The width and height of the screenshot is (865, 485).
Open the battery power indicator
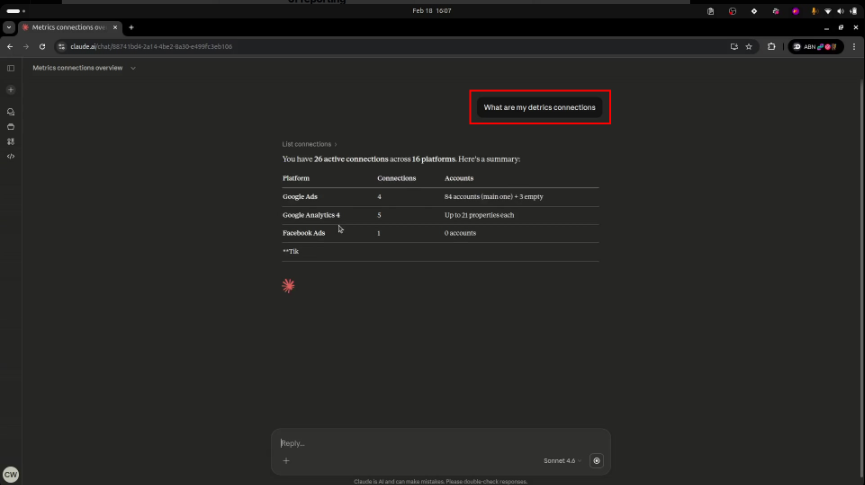(x=853, y=11)
